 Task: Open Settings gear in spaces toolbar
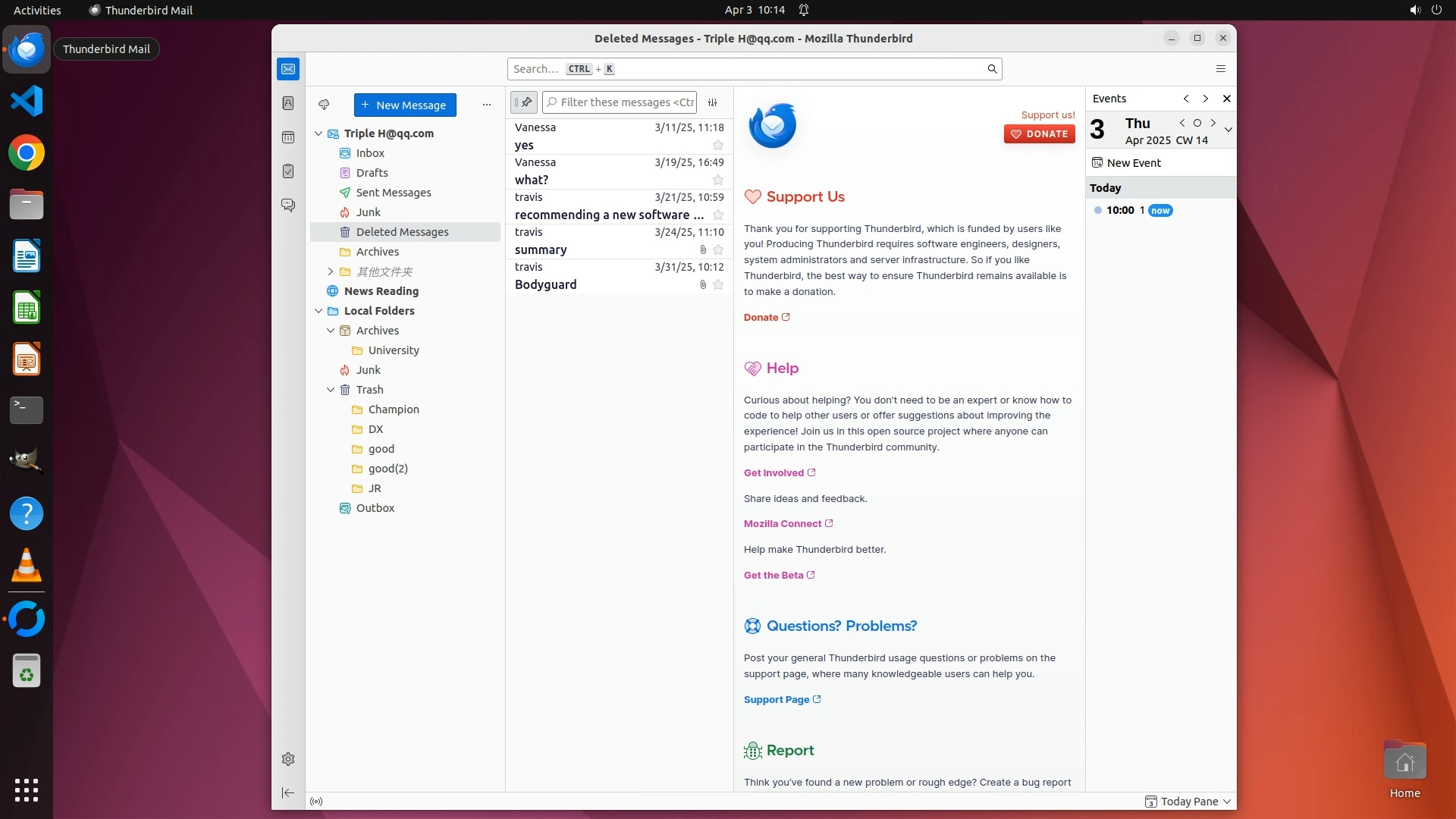(288, 759)
